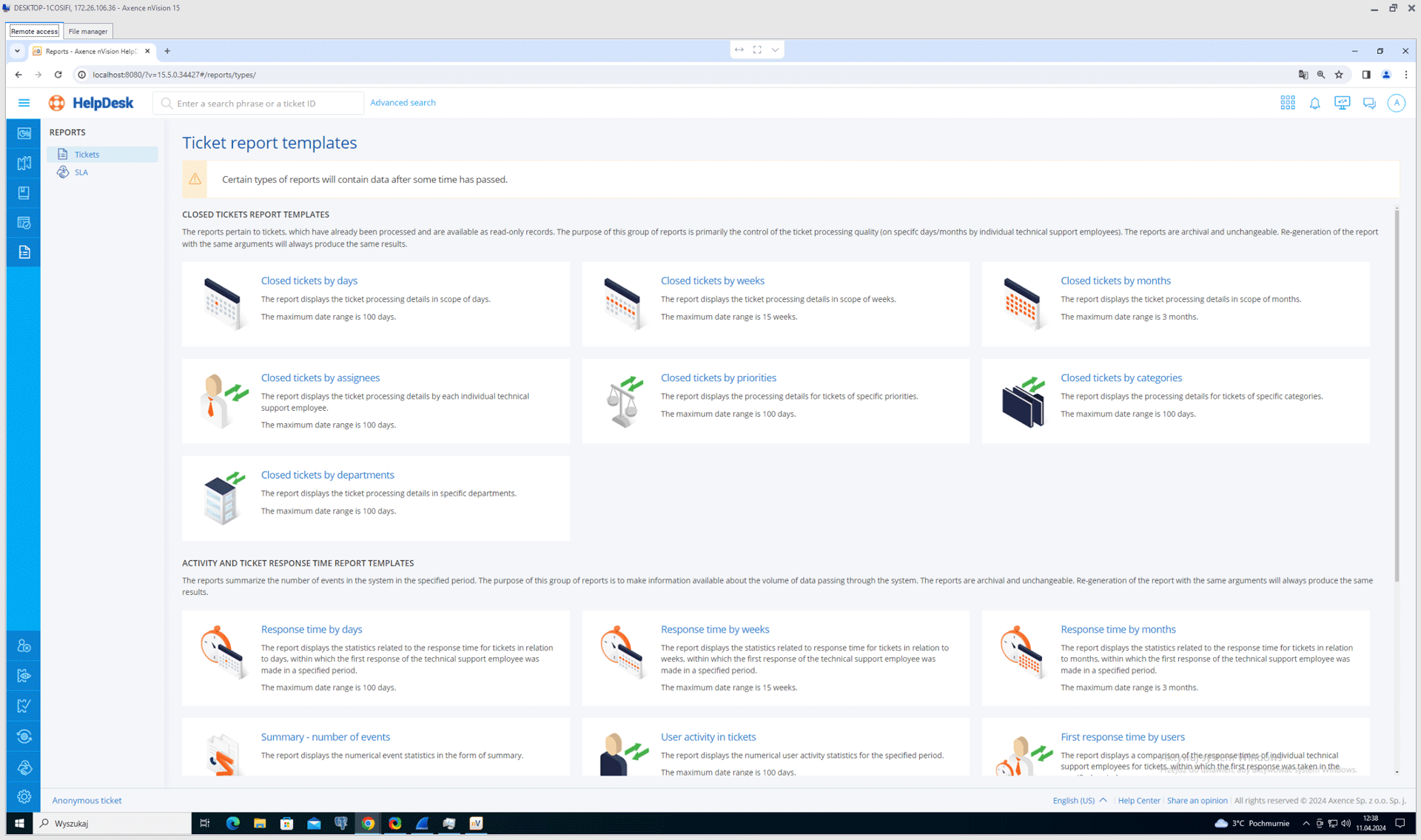This screenshot has height=840, width=1421.
Task: Click the Tickets report section icon
Action: tap(63, 154)
